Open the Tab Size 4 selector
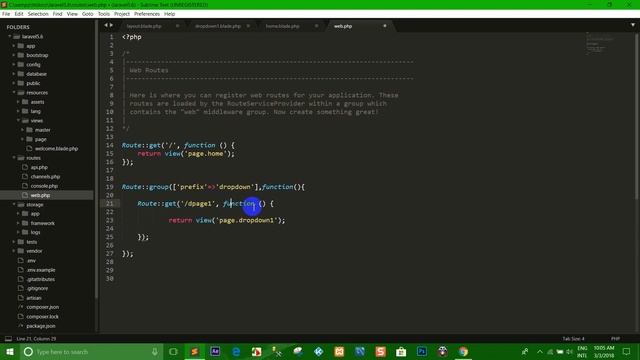Viewport: 640px width, 360px height. pyautogui.click(x=573, y=339)
